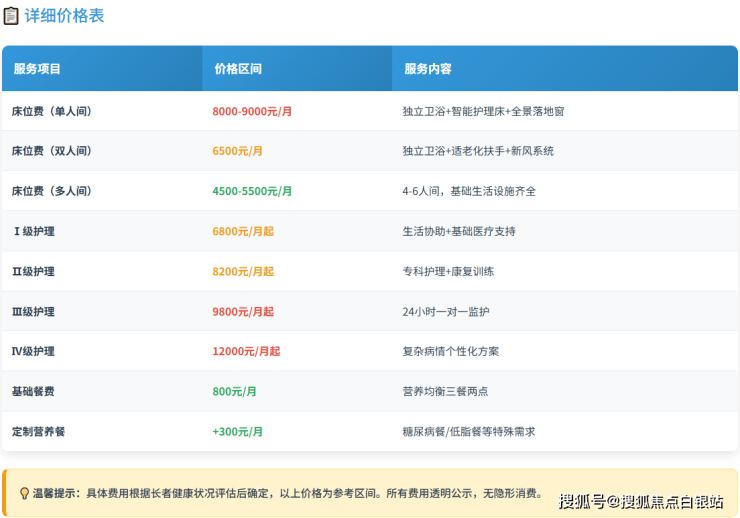This screenshot has height=518, width=740.
Task: Click the 8000-9000元/月 price
Action: tap(252, 111)
